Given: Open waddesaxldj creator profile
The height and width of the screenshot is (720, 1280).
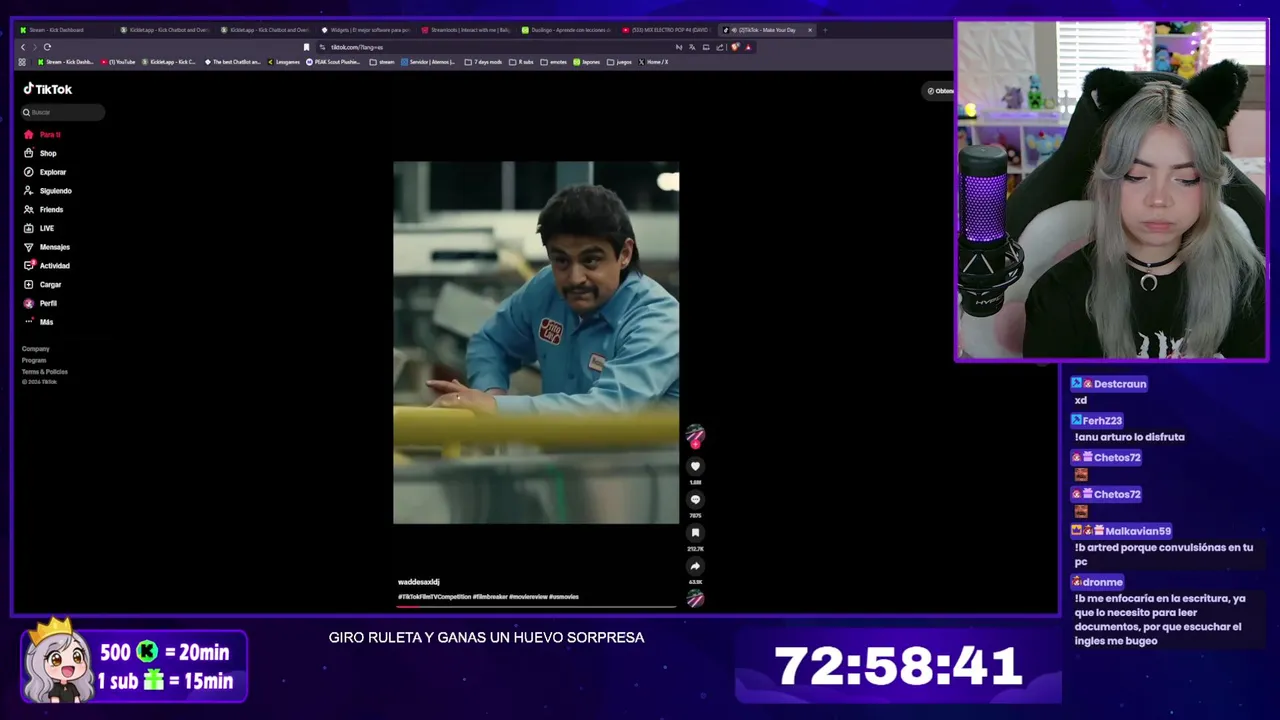Looking at the screenshot, I should (418, 582).
